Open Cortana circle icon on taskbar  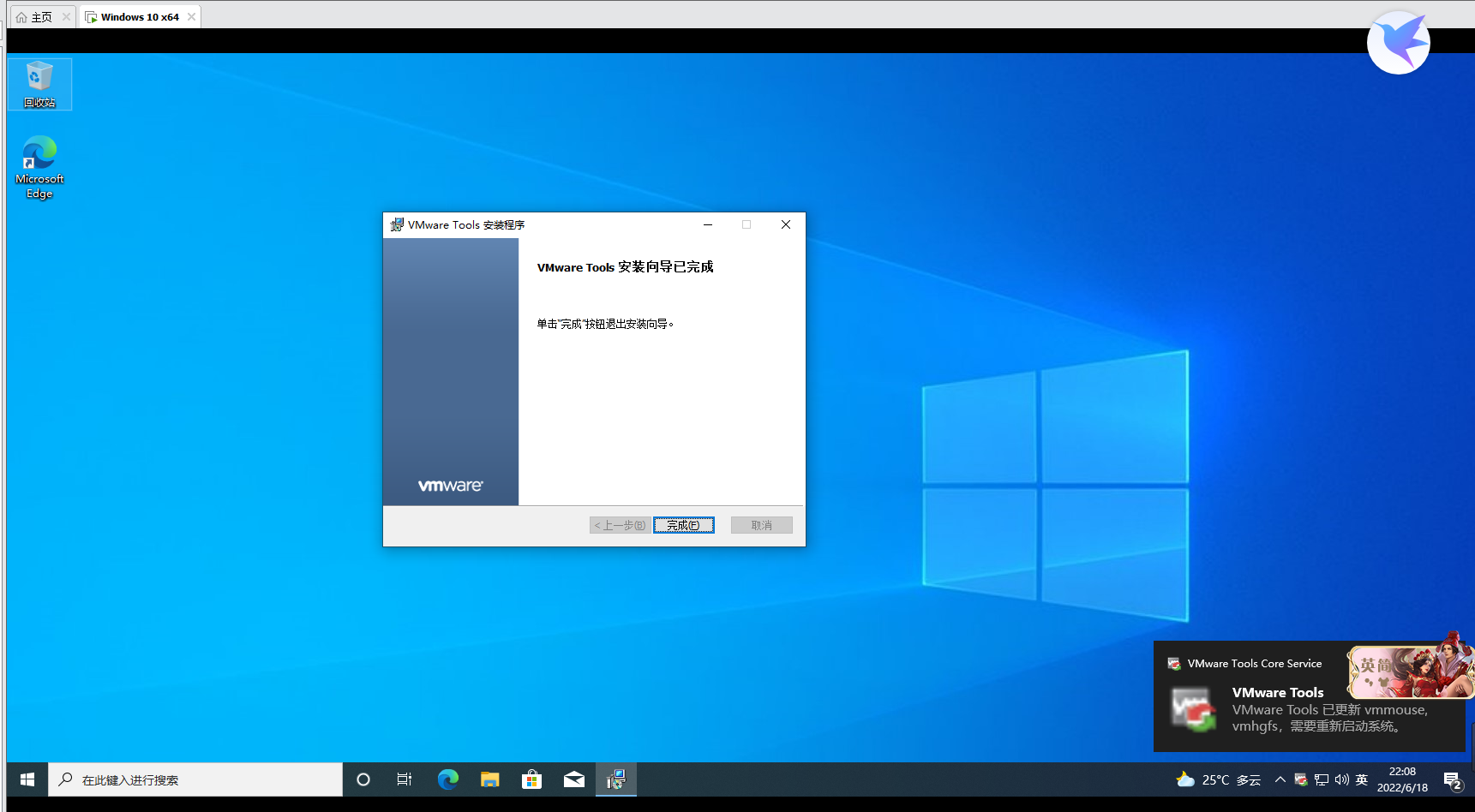tap(363, 779)
